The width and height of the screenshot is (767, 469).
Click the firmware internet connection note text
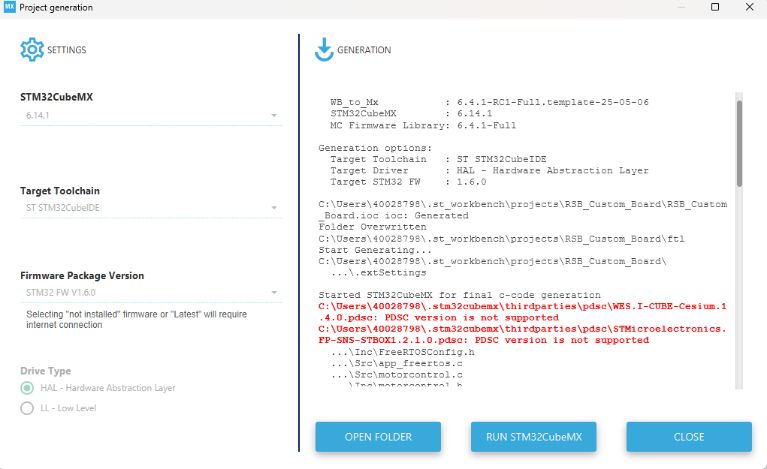click(x=136, y=319)
